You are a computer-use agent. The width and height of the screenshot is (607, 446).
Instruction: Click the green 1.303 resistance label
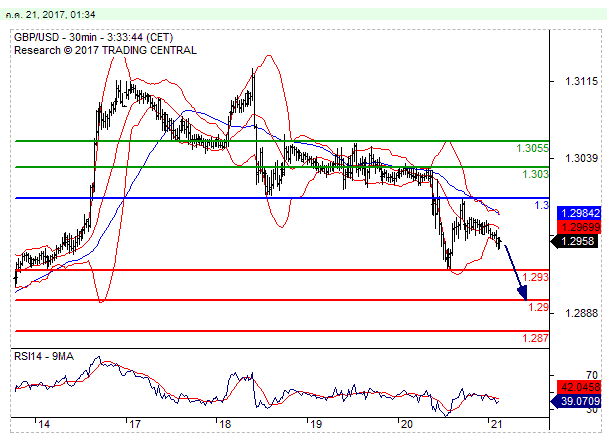(x=535, y=174)
